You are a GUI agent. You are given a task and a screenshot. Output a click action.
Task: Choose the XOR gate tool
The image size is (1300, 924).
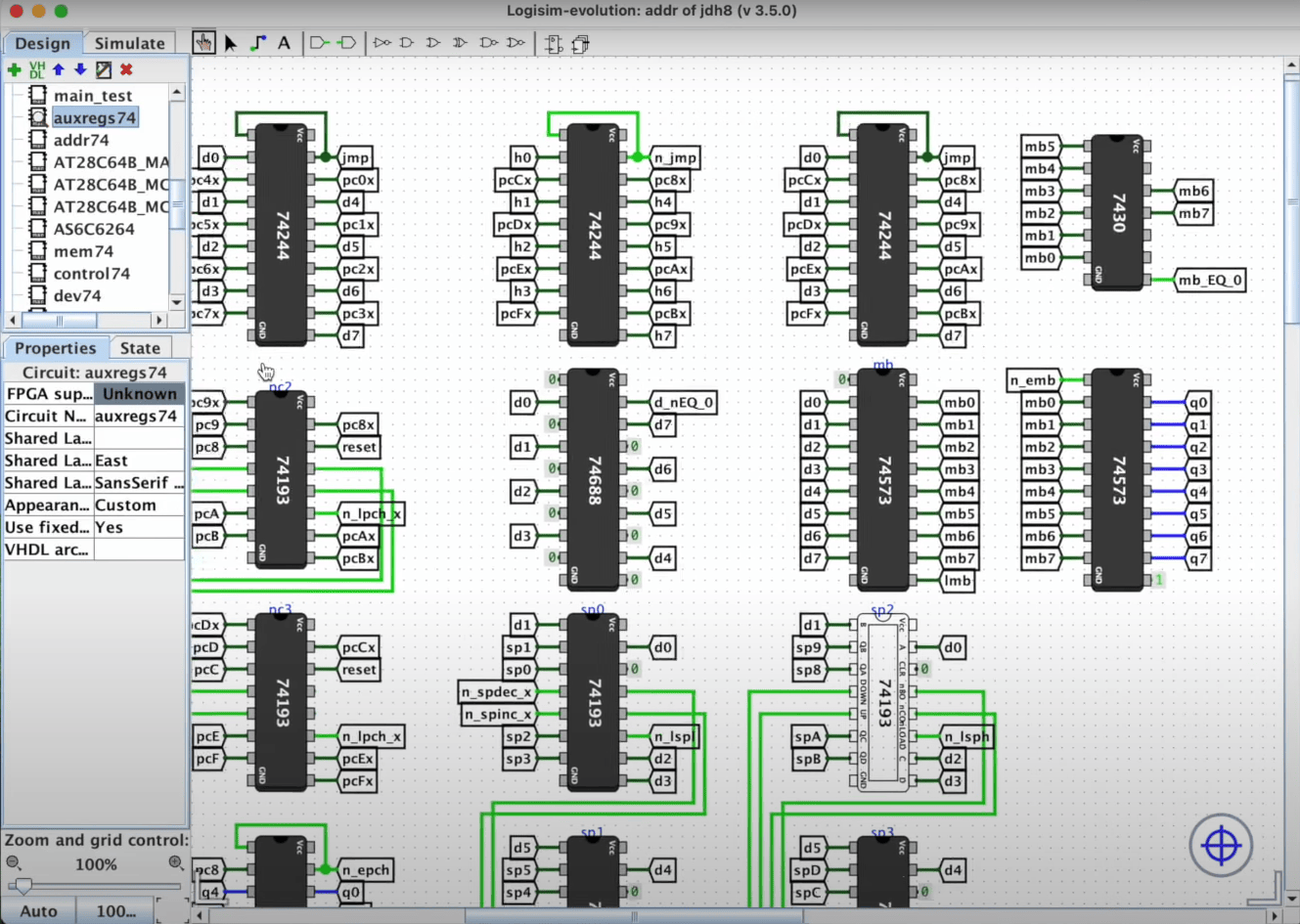coord(460,43)
